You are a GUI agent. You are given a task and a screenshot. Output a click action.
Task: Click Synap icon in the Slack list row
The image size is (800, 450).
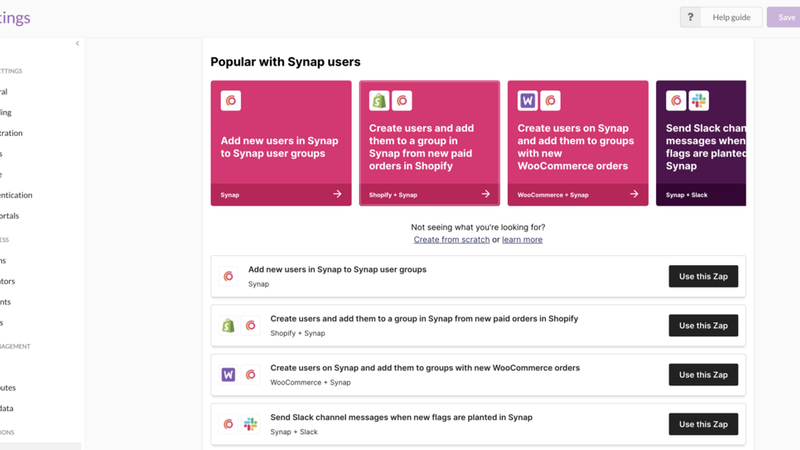coord(229,424)
